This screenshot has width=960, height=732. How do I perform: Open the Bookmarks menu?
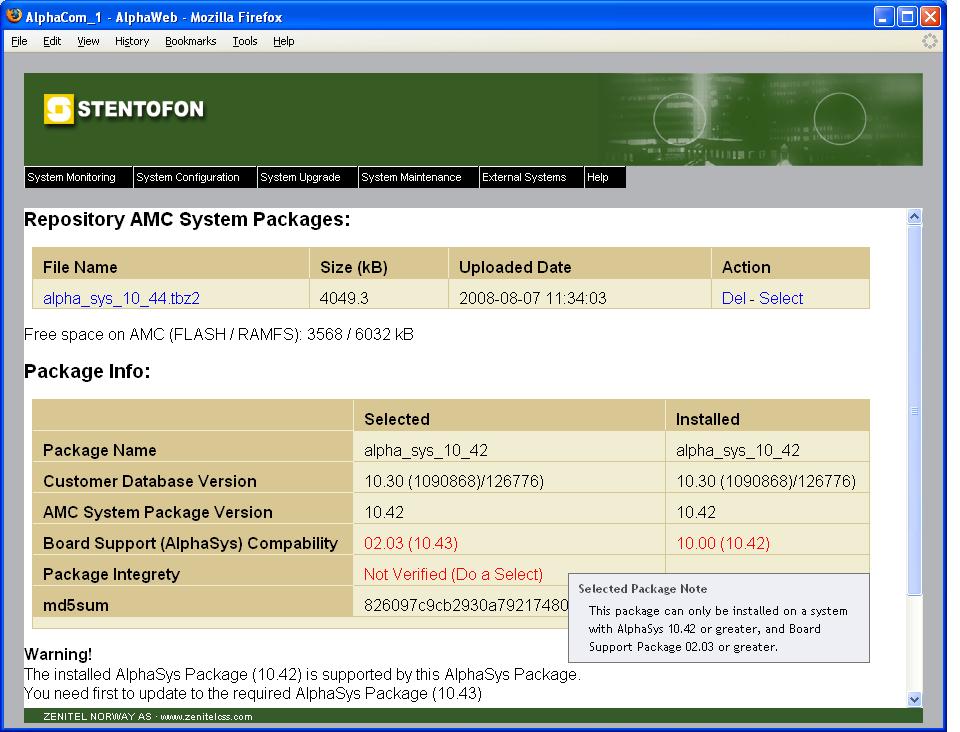[x=190, y=41]
